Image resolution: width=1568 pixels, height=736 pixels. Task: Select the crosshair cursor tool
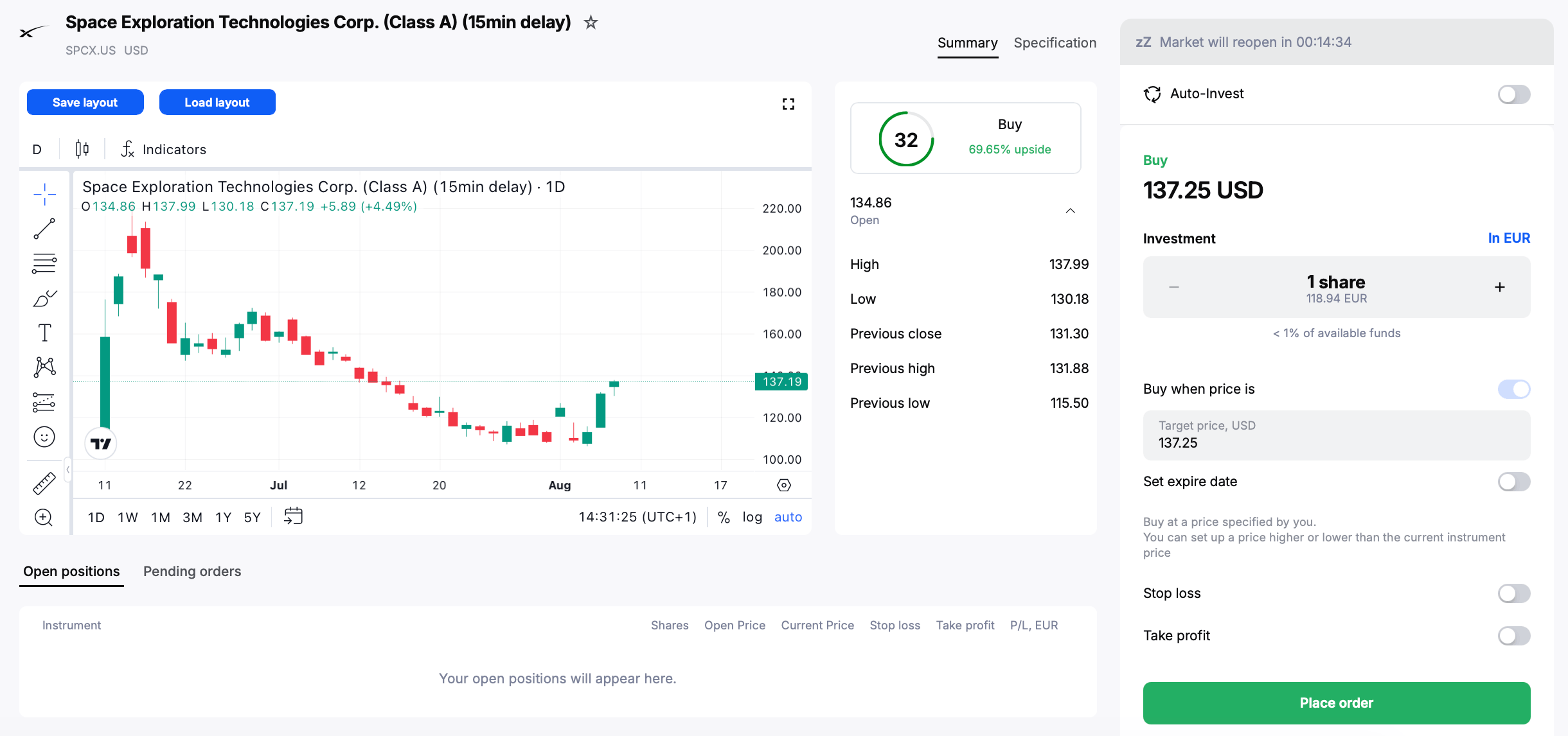(44, 193)
